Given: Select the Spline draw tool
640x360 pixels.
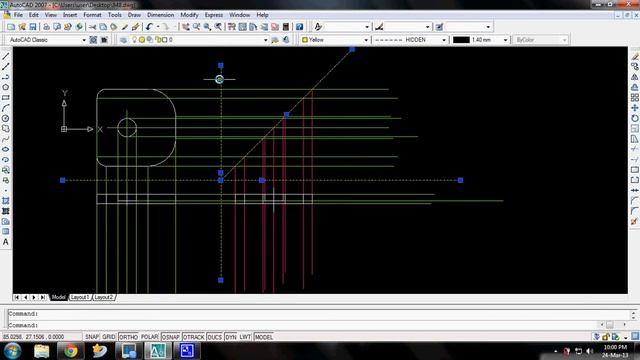Looking at the screenshot, I should (x=6, y=139).
